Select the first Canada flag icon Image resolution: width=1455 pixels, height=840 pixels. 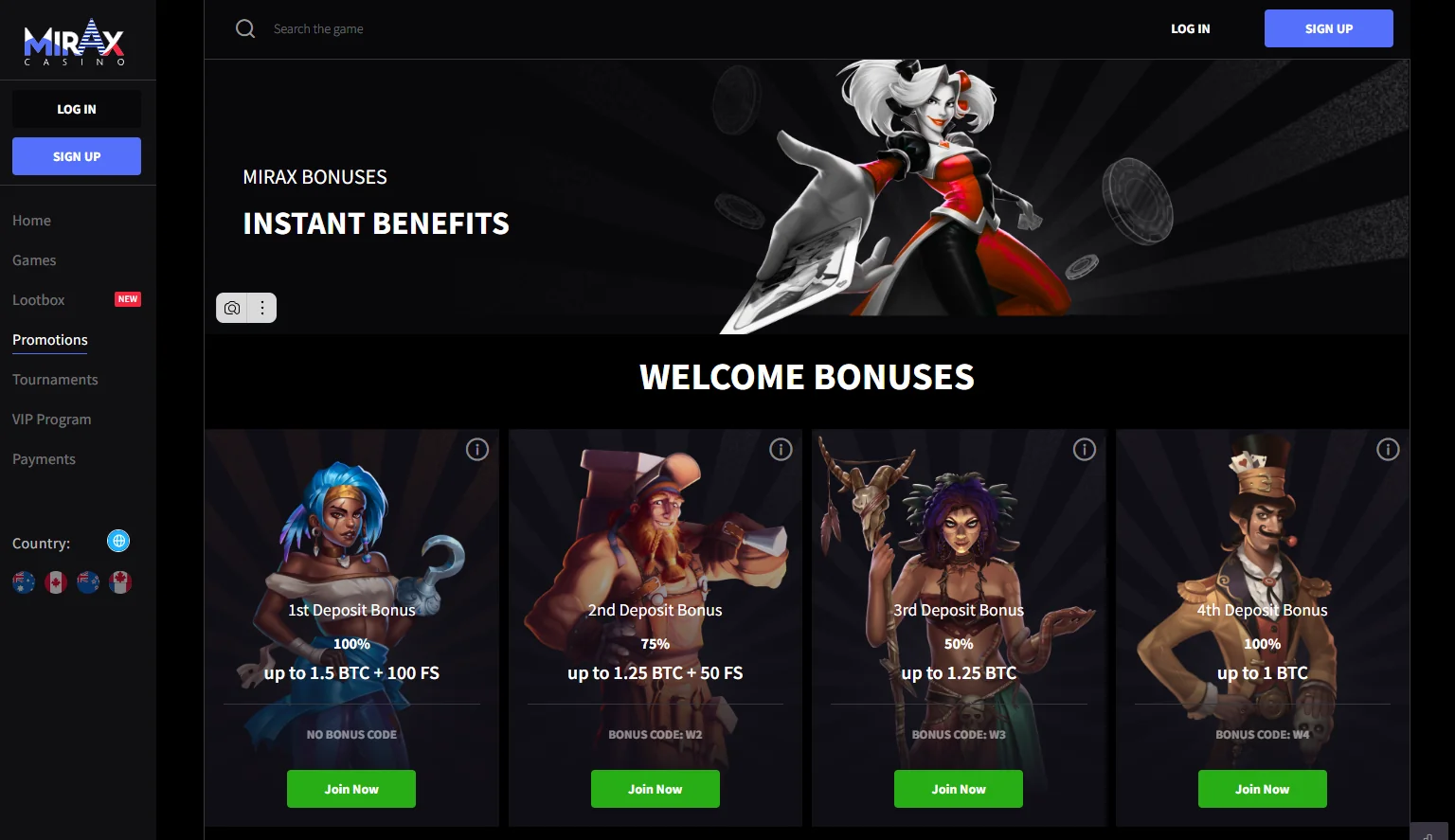pos(56,582)
